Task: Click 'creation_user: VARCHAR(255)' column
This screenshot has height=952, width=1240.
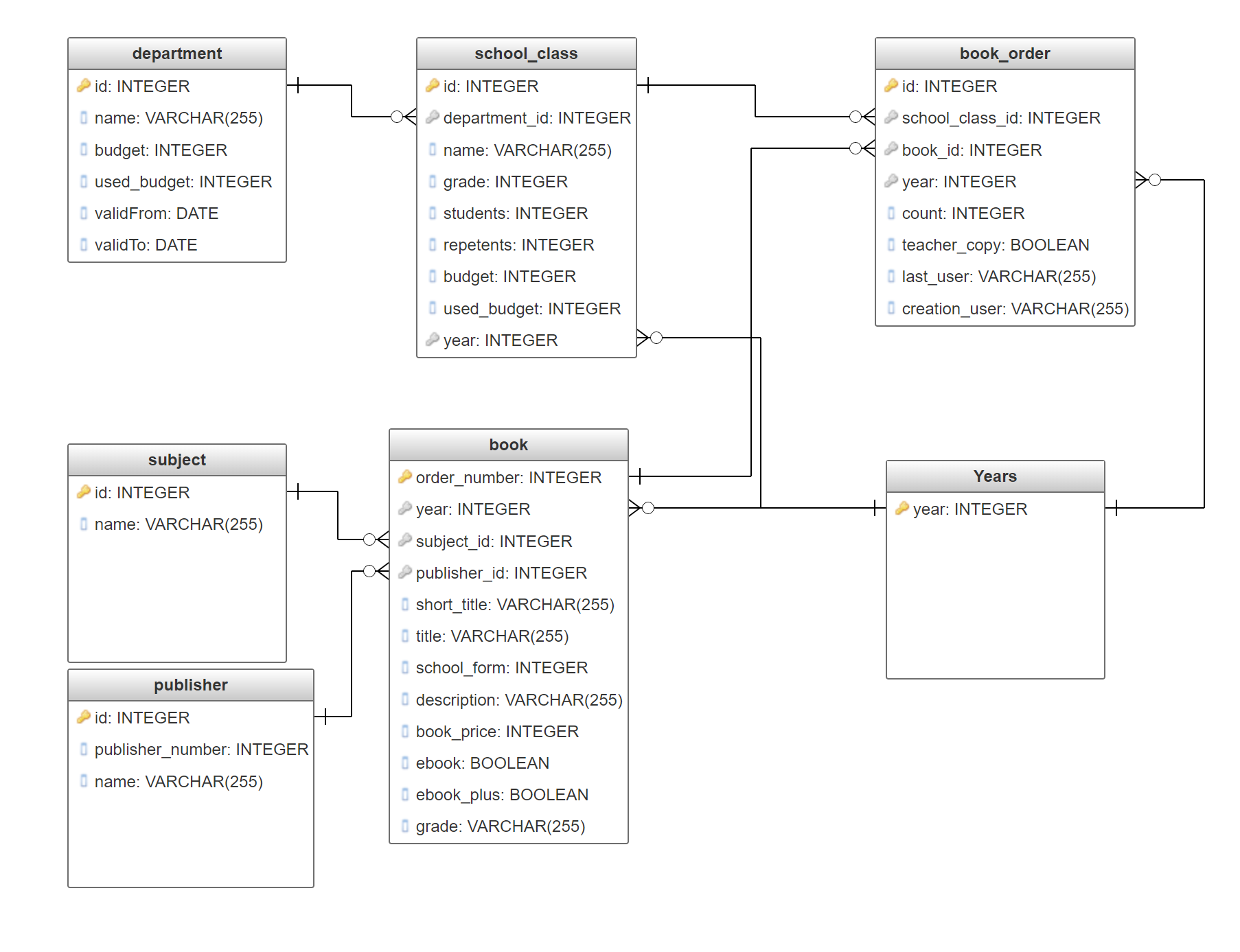Action: (x=1015, y=309)
